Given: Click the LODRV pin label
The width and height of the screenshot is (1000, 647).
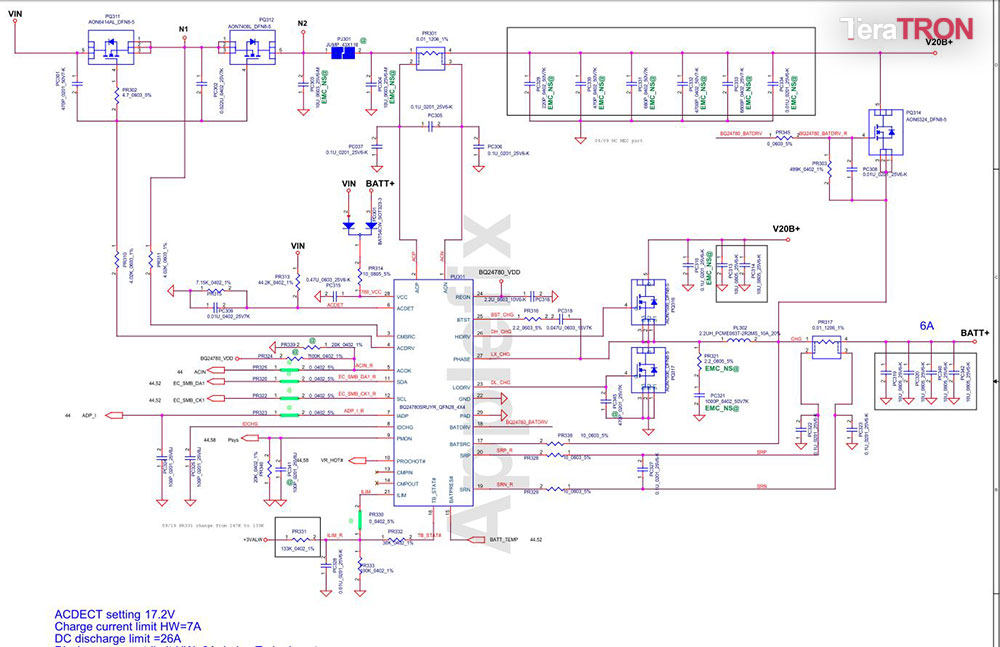Looking at the screenshot, I should (x=462, y=387).
